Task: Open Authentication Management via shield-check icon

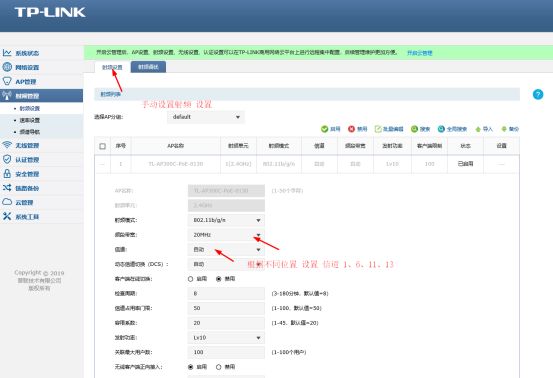Action: 7,159
